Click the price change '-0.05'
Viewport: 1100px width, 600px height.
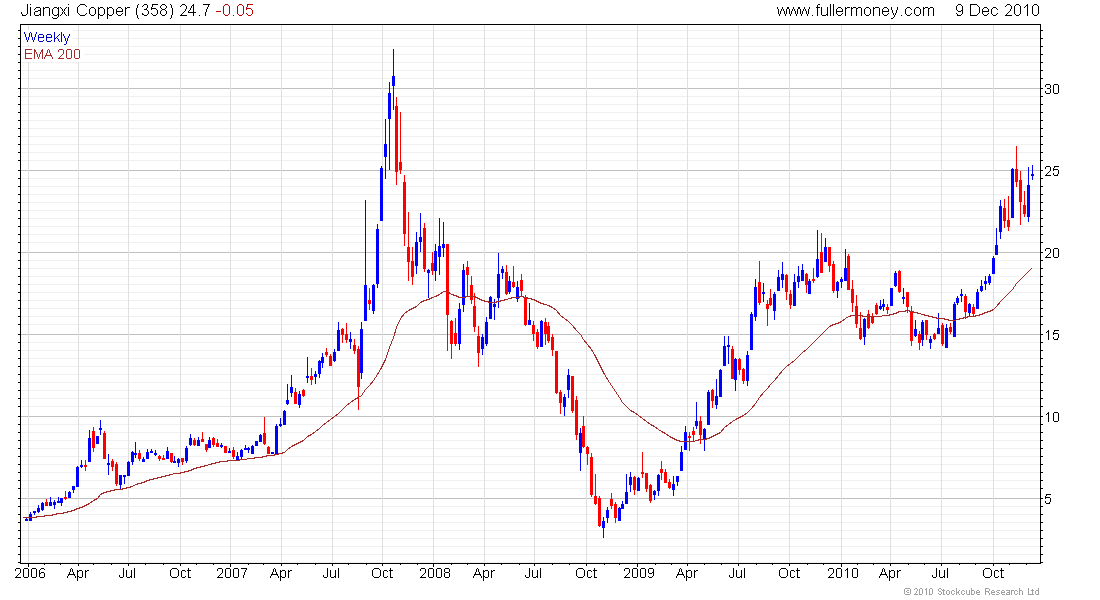point(234,11)
